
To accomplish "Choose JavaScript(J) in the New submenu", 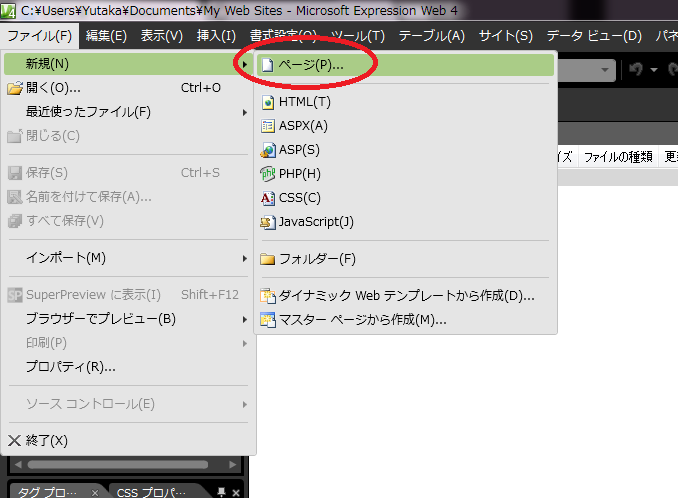I will [405, 222].
